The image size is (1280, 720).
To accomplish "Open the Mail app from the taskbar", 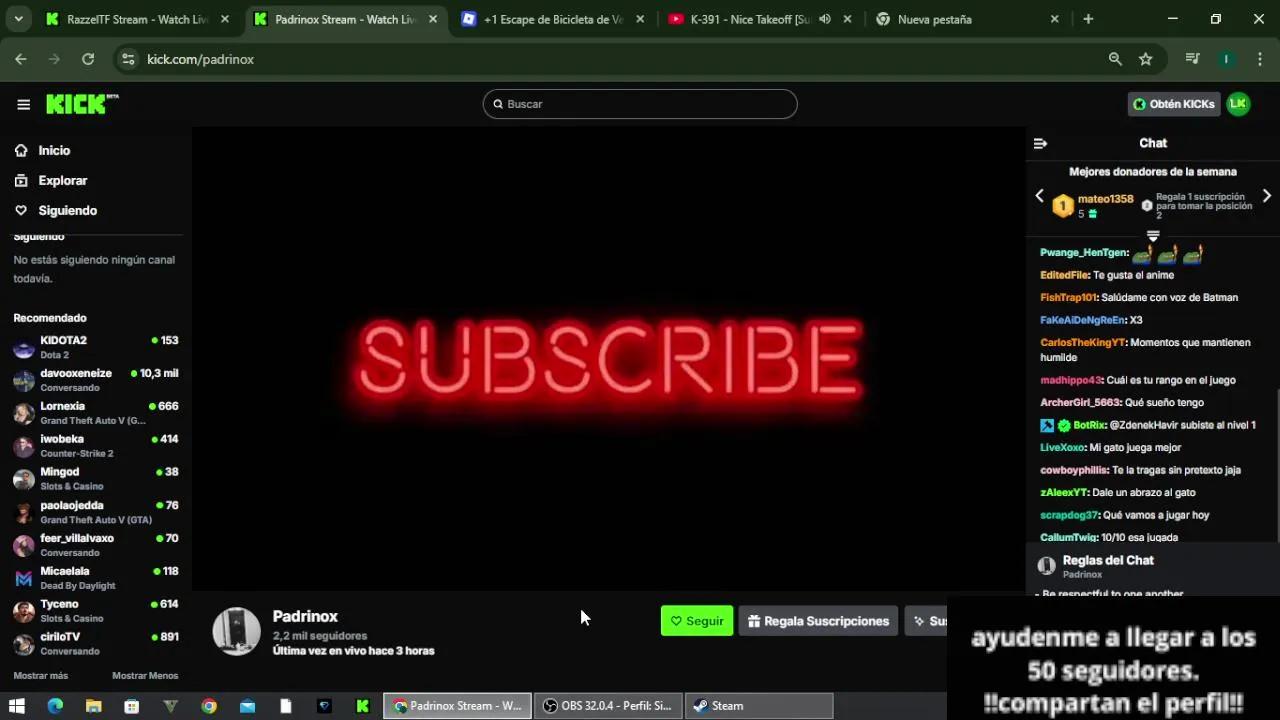I will tap(247, 706).
